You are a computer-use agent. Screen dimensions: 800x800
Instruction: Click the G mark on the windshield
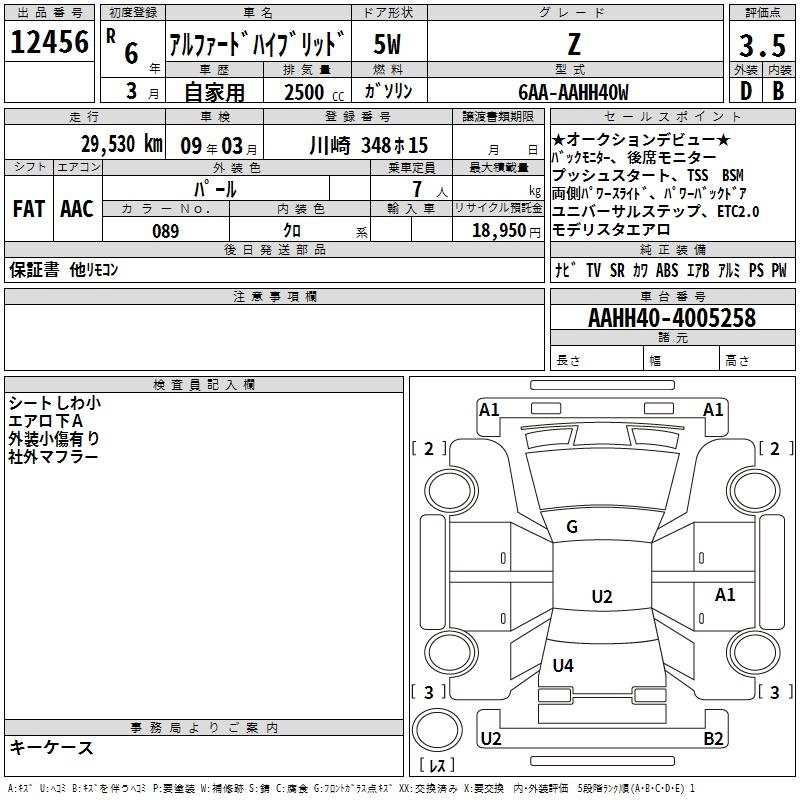572,527
